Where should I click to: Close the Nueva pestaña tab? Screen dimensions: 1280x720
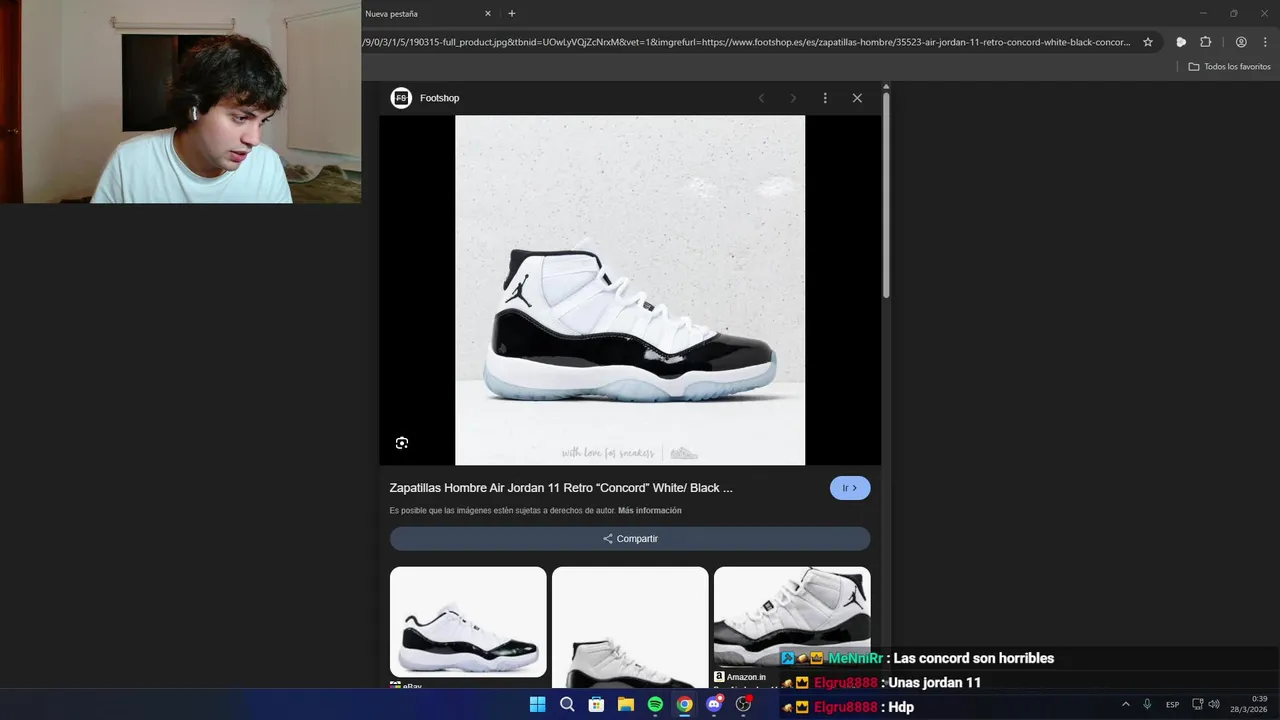point(488,14)
